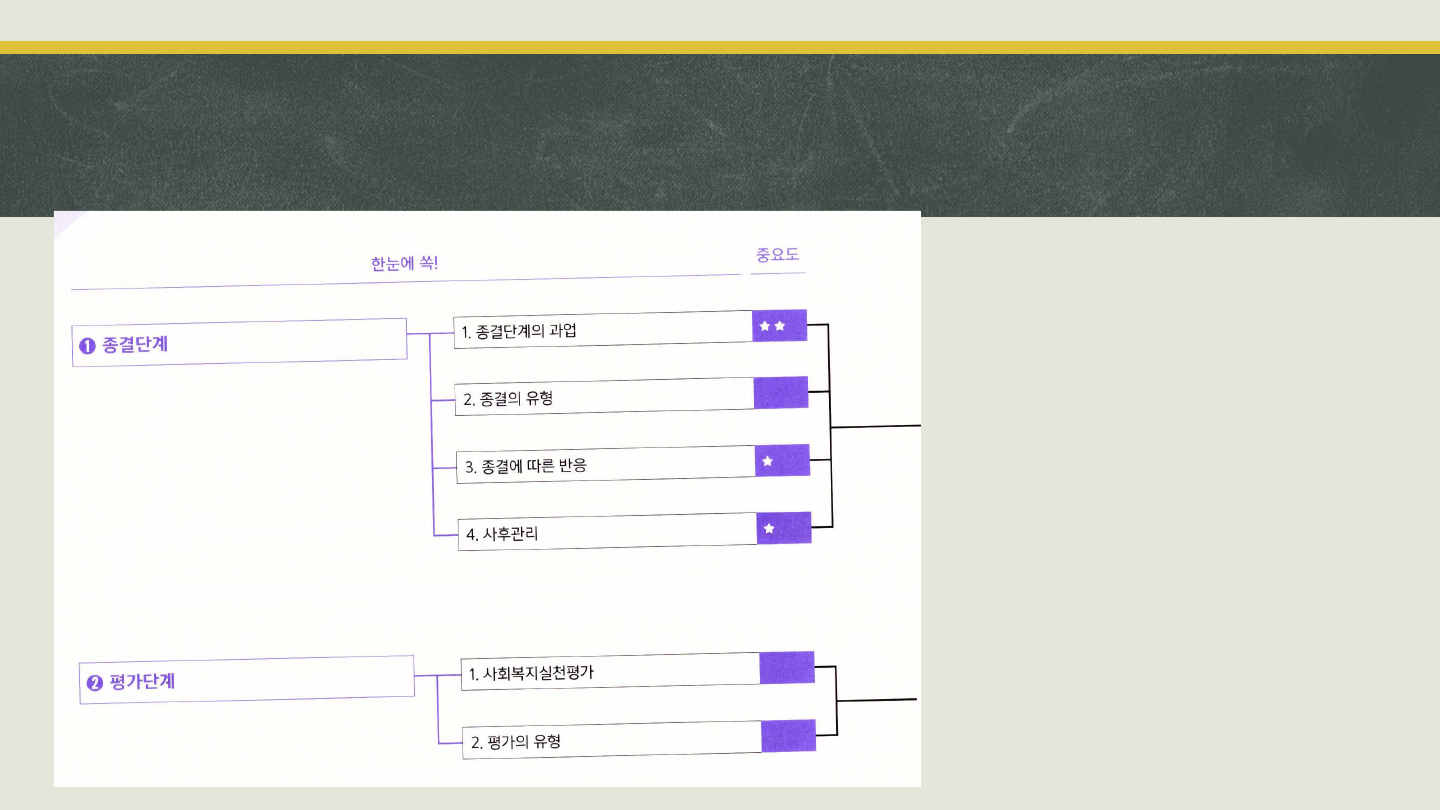The image size is (1440, 810).
Task: Choose the '4. 사후관리' item
Action: click(607, 532)
